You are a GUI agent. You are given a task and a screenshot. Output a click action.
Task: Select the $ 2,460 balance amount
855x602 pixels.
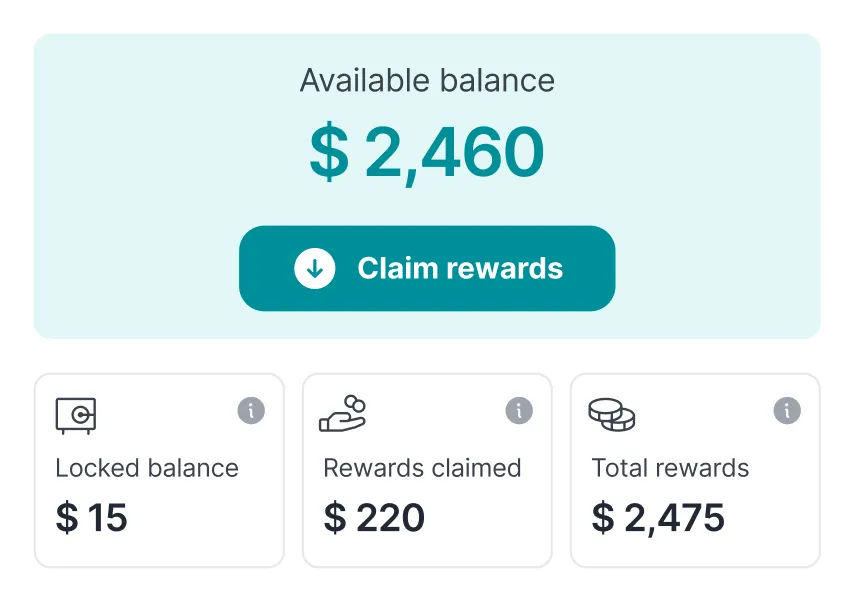point(427,153)
